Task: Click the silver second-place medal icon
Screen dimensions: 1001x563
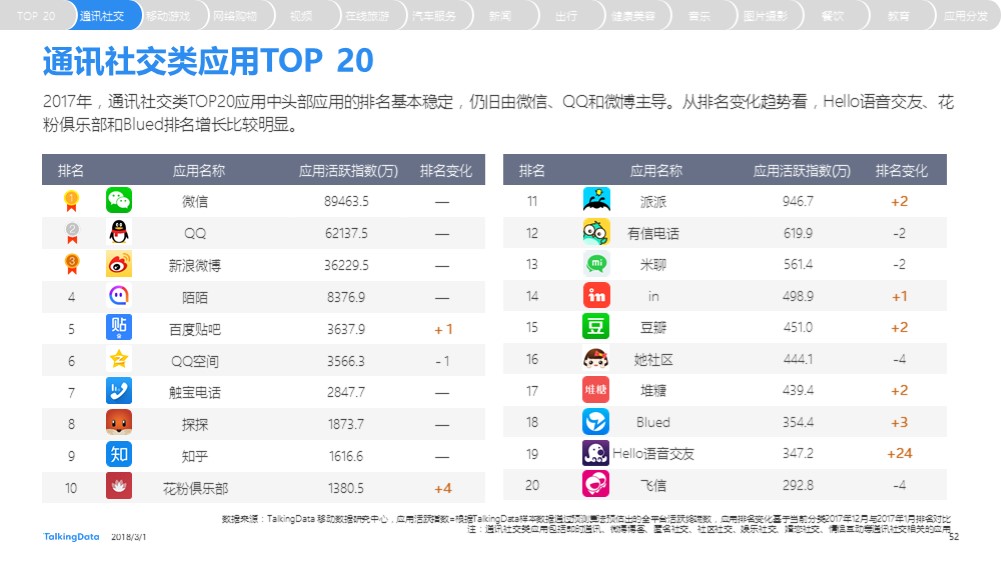Action: coord(72,233)
